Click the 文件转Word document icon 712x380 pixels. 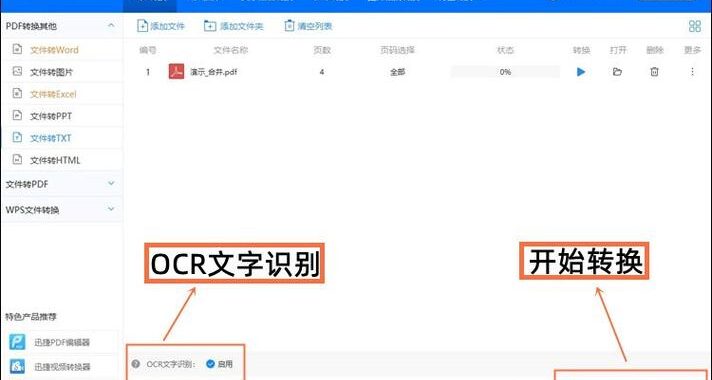click(17, 49)
